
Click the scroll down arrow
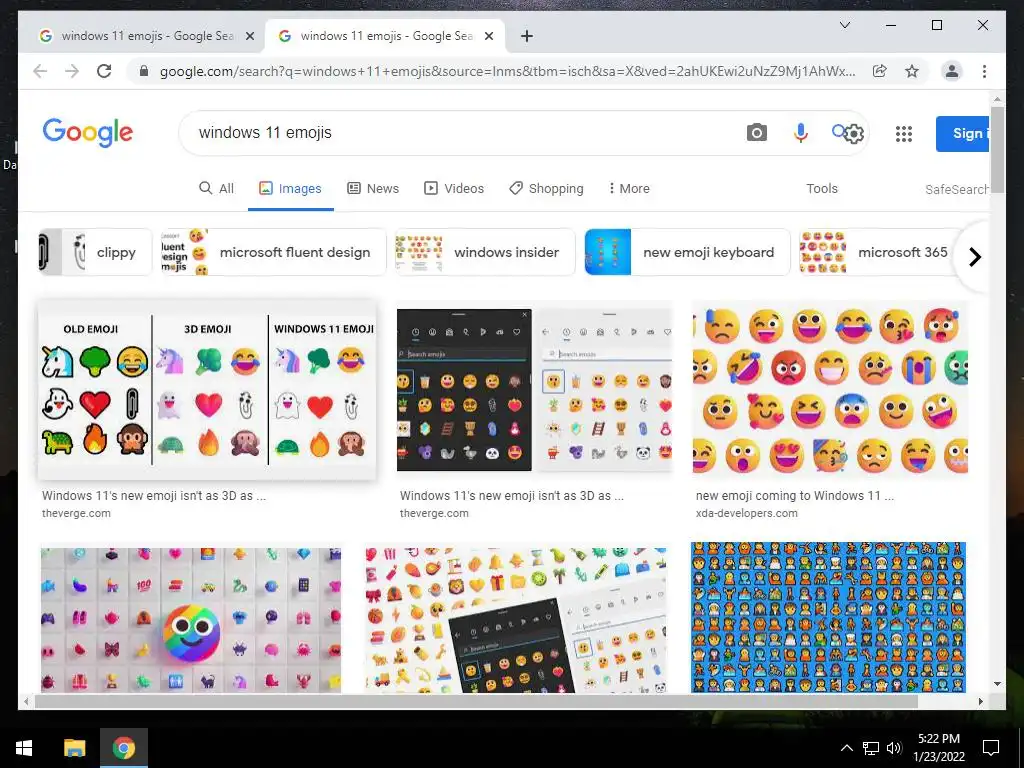click(x=997, y=684)
